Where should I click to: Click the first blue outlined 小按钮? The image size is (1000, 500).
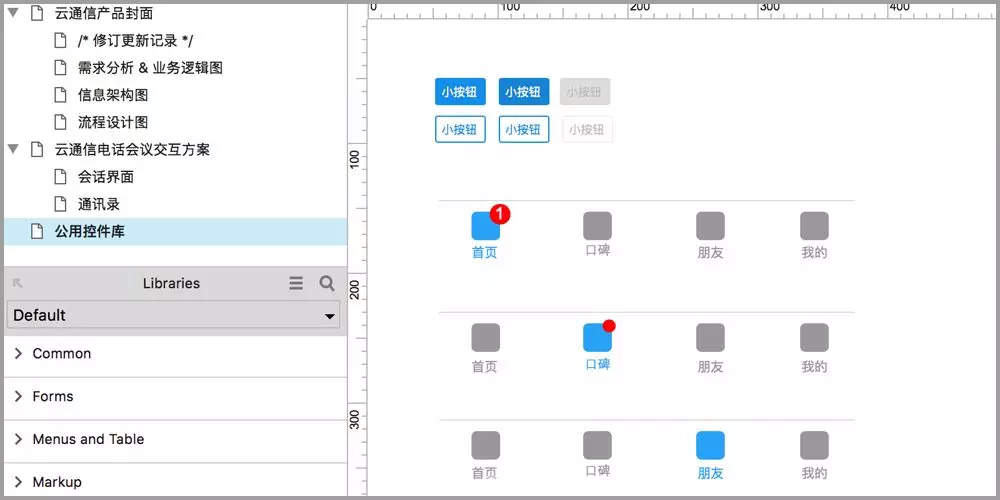click(460, 129)
